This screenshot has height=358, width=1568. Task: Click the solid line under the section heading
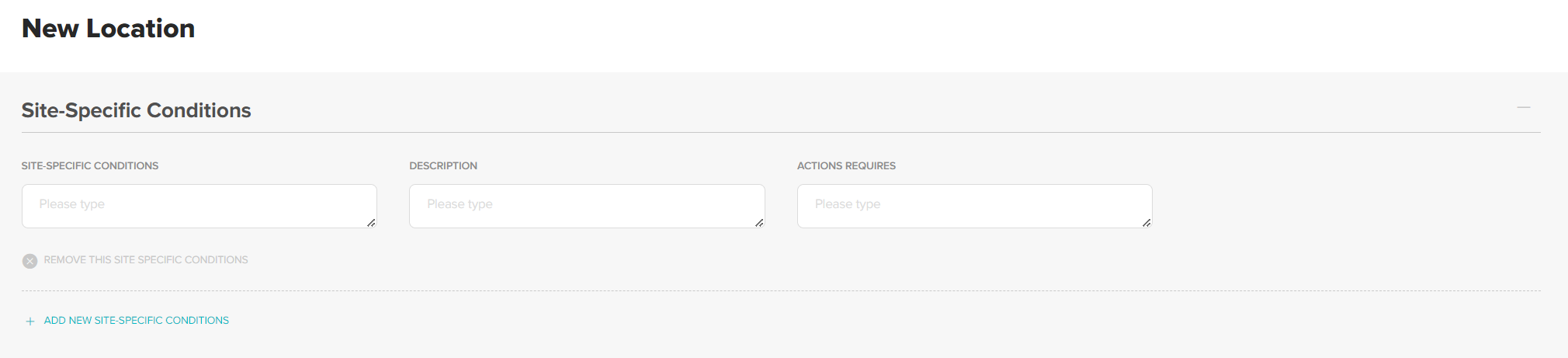(776, 133)
